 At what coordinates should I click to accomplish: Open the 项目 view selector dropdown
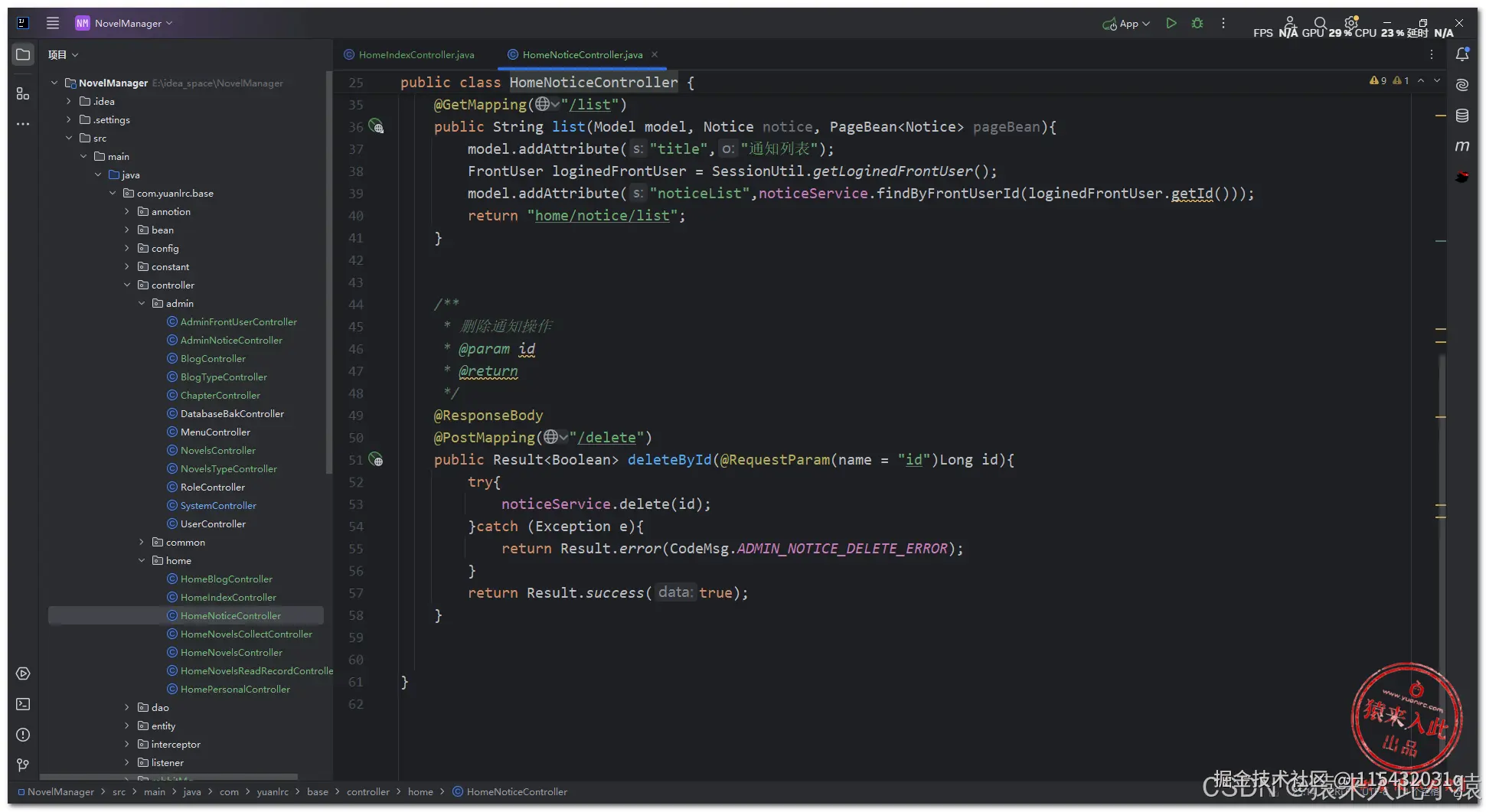[64, 54]
